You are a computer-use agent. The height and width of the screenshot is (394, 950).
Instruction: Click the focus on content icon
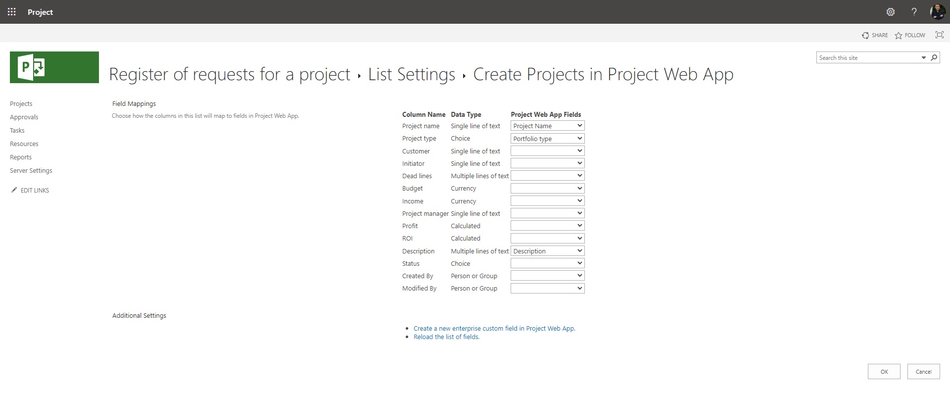point(939,35)
